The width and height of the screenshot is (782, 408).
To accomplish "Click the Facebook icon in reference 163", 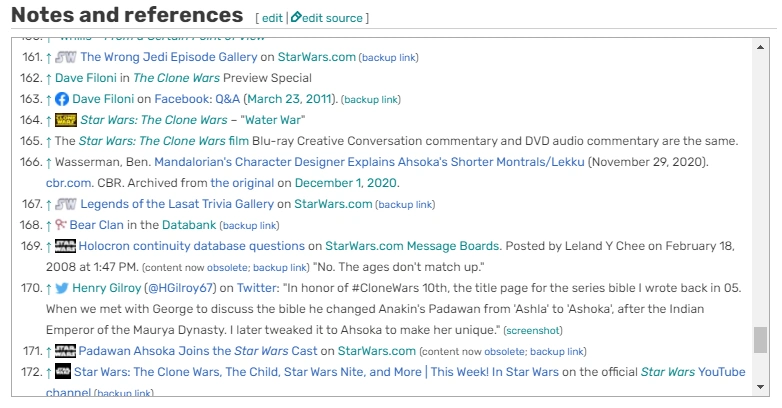I will 62,99.
